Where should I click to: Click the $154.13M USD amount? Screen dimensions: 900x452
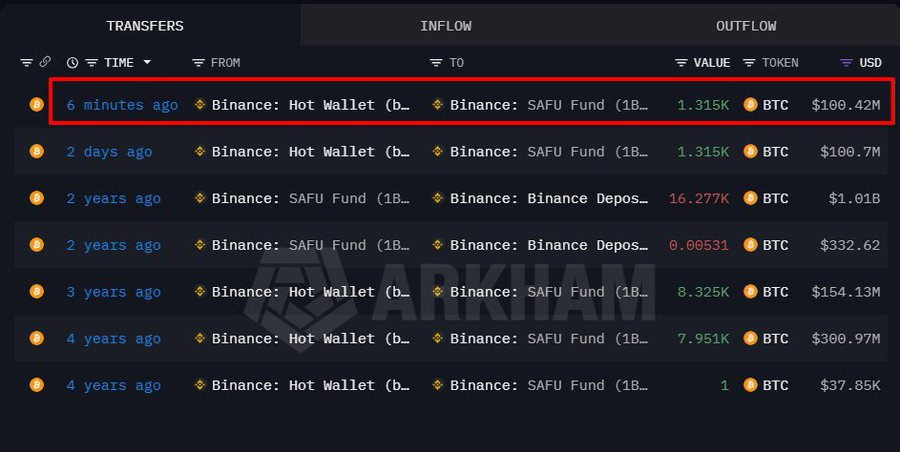[845, 292]
